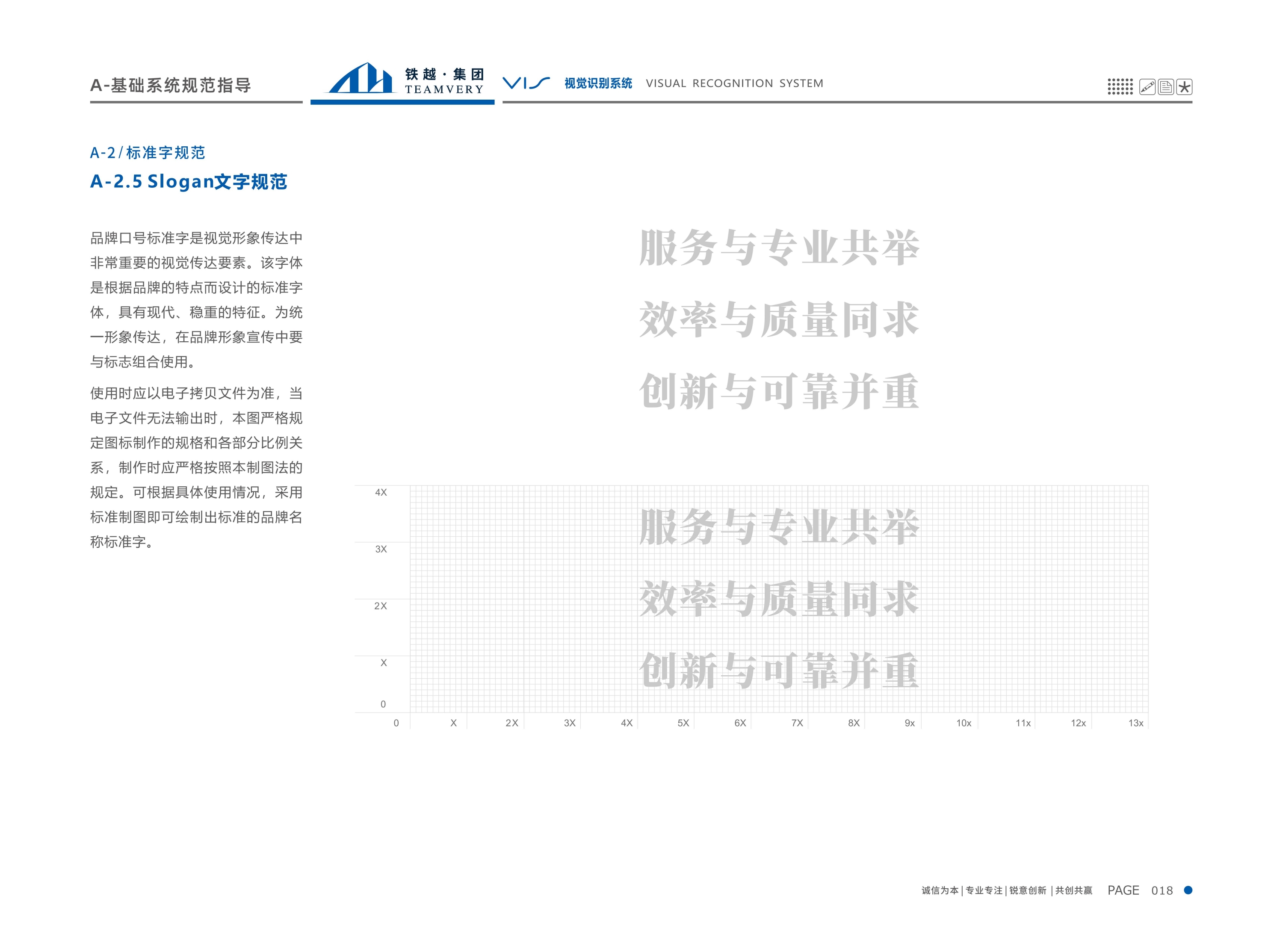Click the 6X horizontal axis label
This screenshot has width=1283, height=952.
coord(740,723)
